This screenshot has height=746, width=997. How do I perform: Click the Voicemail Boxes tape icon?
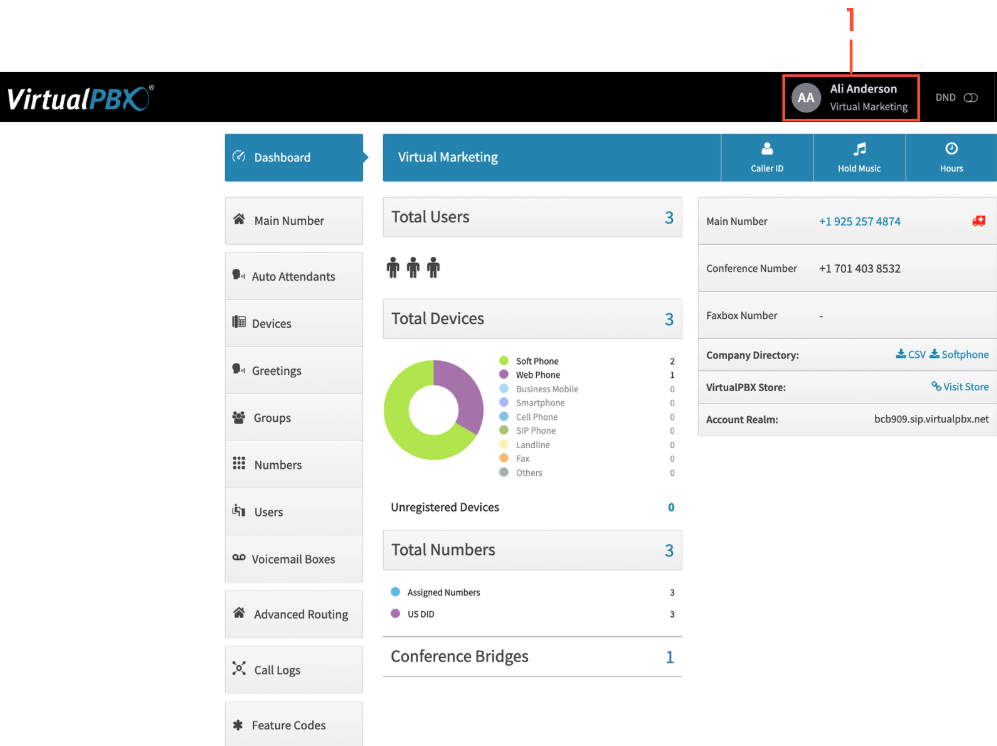pyautogui.click(x=239, y=557)
